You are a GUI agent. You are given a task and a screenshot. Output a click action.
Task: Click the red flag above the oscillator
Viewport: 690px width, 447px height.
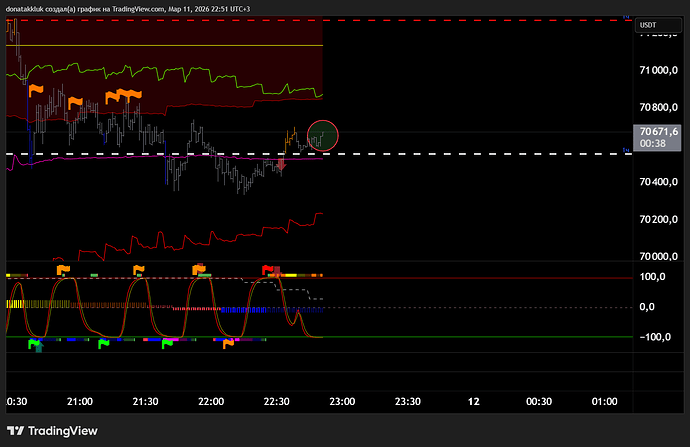pyautogui.click(x=269, y=269)
